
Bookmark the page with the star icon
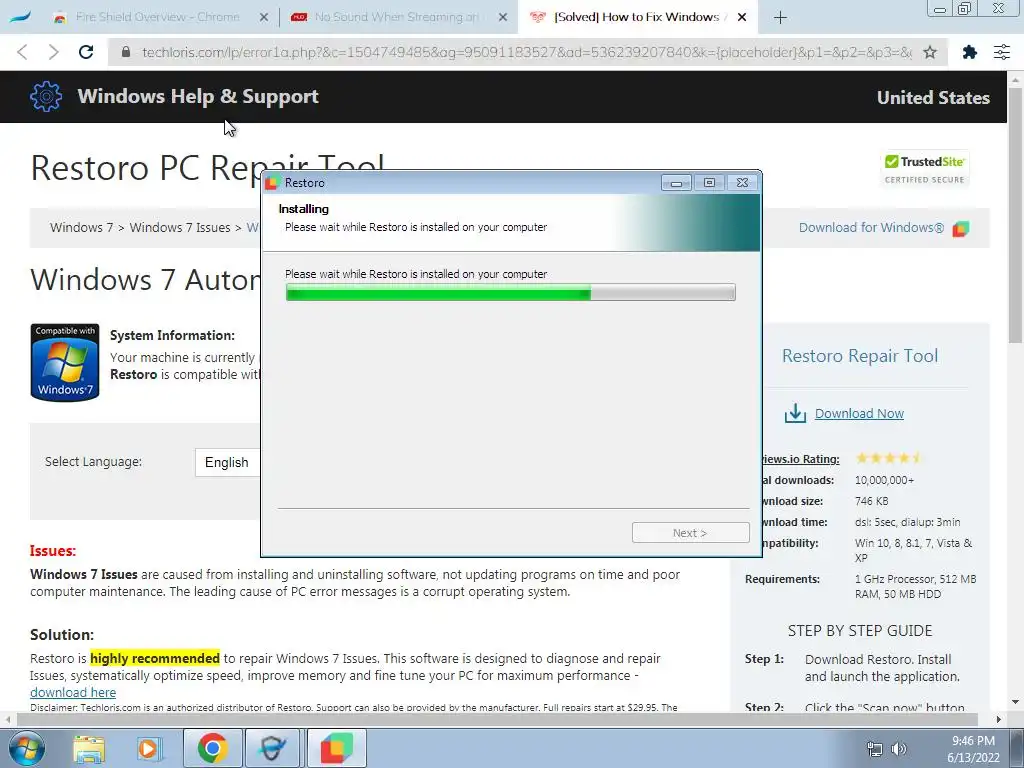coord(930,52)
